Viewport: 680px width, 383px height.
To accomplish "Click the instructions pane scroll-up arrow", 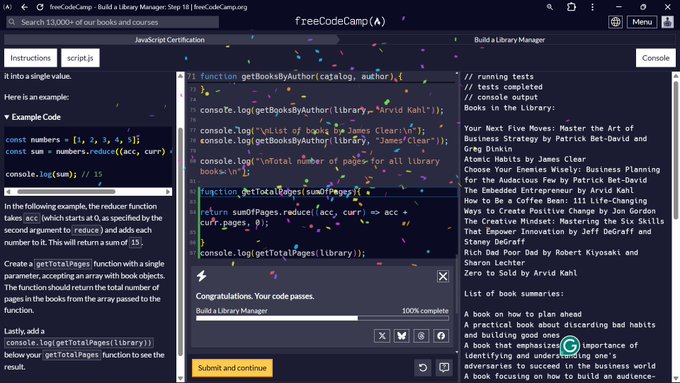I will pos(180,76).
